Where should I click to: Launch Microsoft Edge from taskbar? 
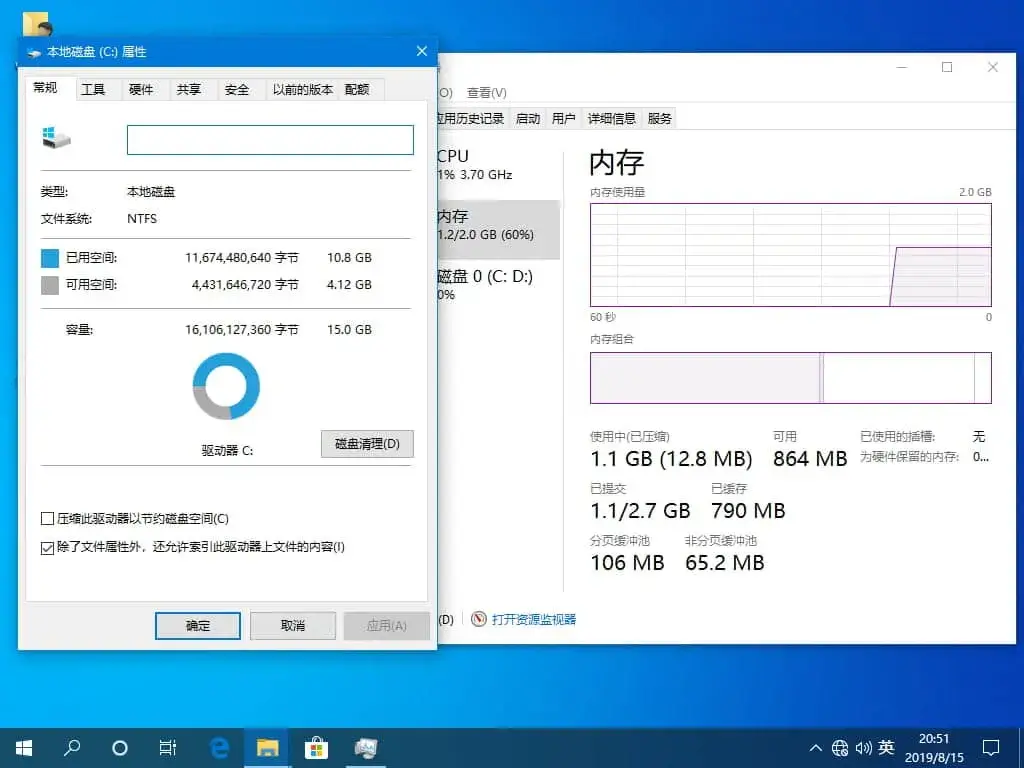[x=219, y=748]
